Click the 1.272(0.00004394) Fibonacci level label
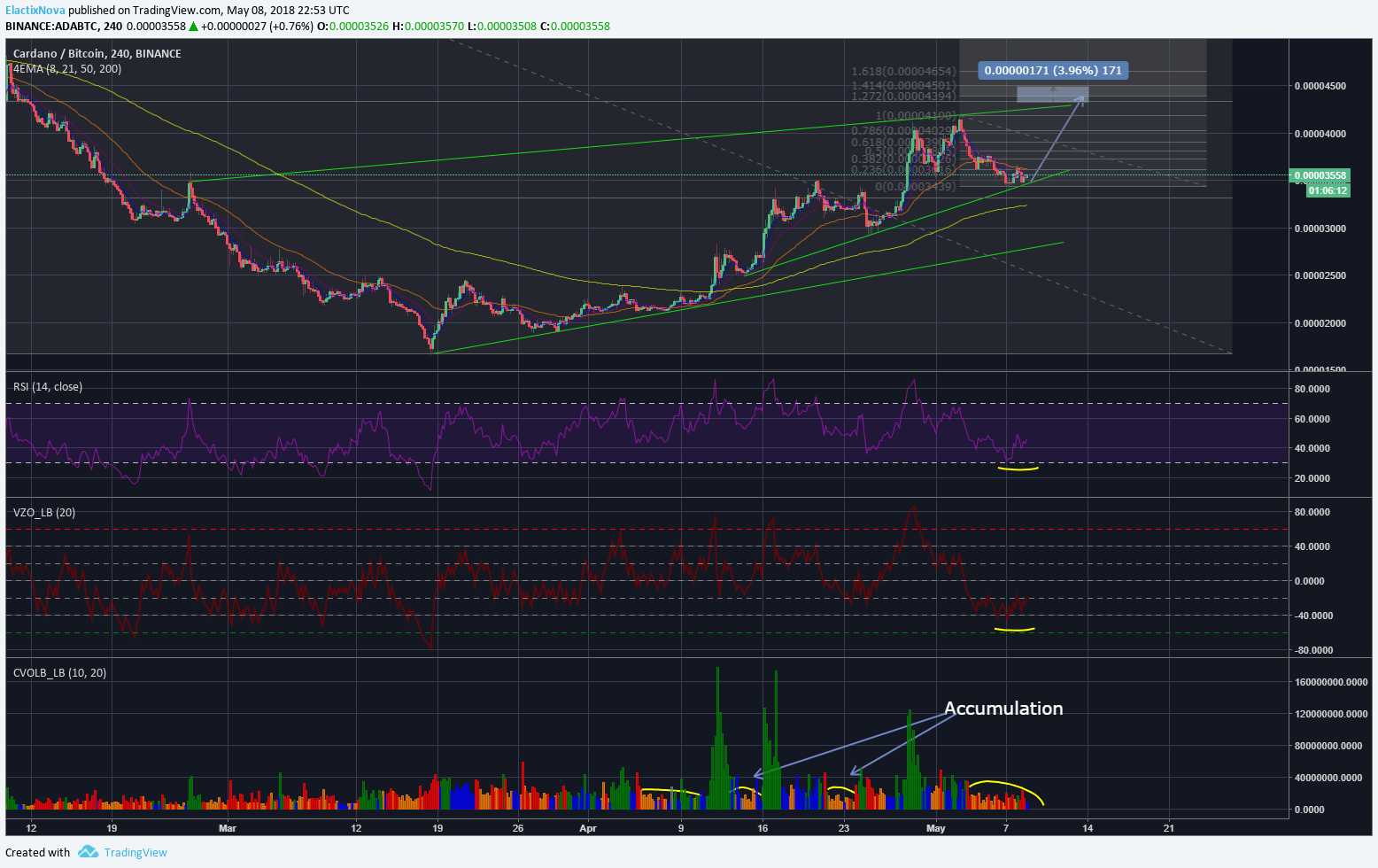 point(903,96)
